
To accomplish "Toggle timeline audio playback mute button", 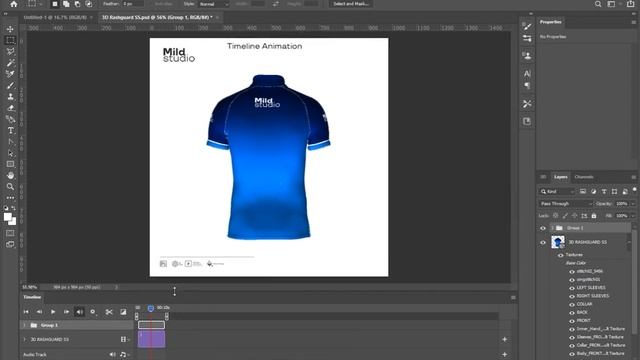I will [80, 312].
